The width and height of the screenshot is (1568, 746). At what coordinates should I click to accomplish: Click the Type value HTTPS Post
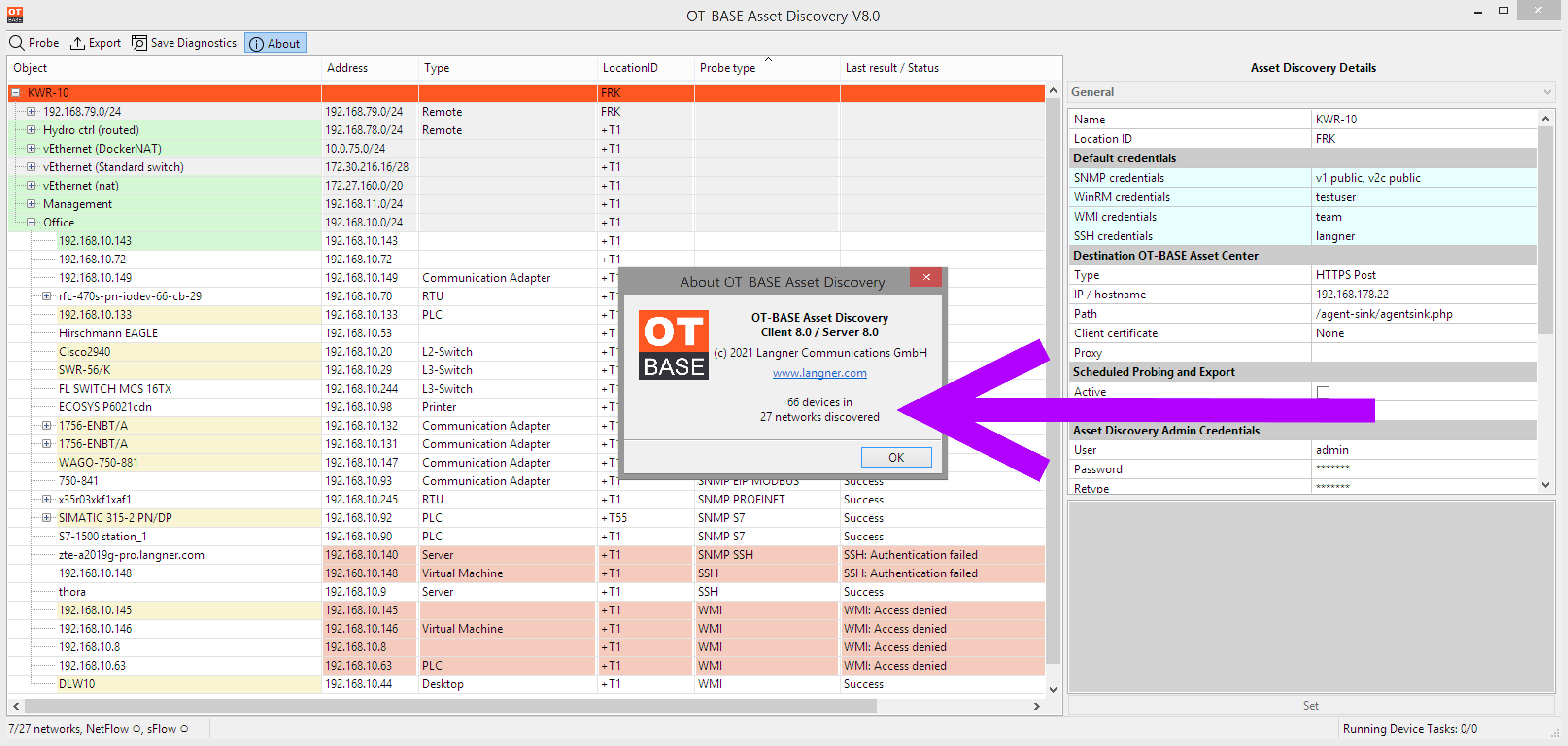click(1424, 275)
